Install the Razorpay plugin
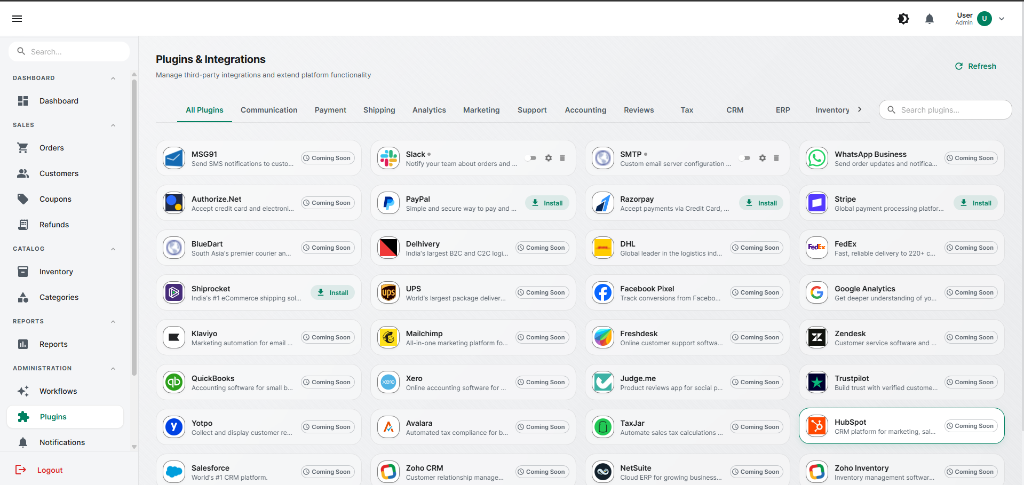The width and height of the screenshot is (1024, 485). point(761,203)
